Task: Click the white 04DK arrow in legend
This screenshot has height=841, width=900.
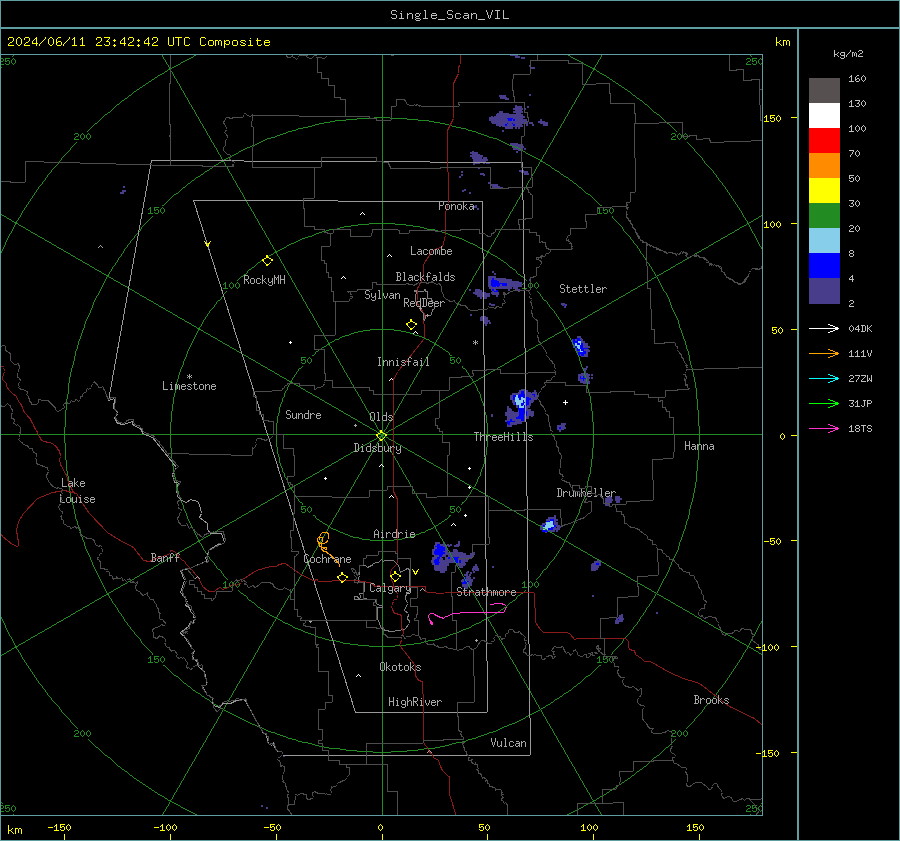Action: [x=824, y=329]
